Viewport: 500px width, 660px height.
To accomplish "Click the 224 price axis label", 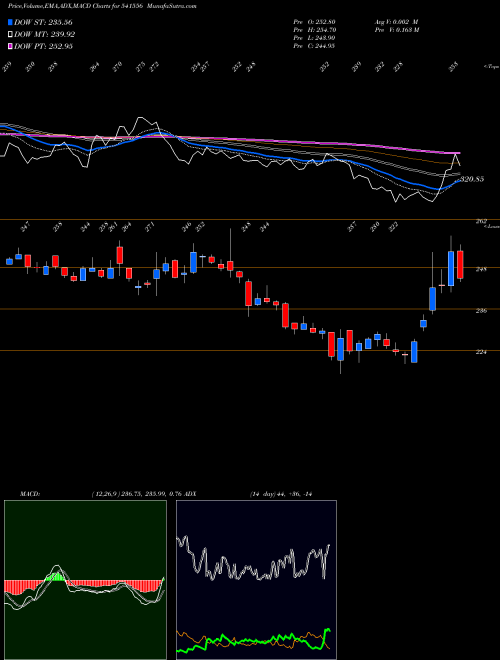I will click(481, 352).
